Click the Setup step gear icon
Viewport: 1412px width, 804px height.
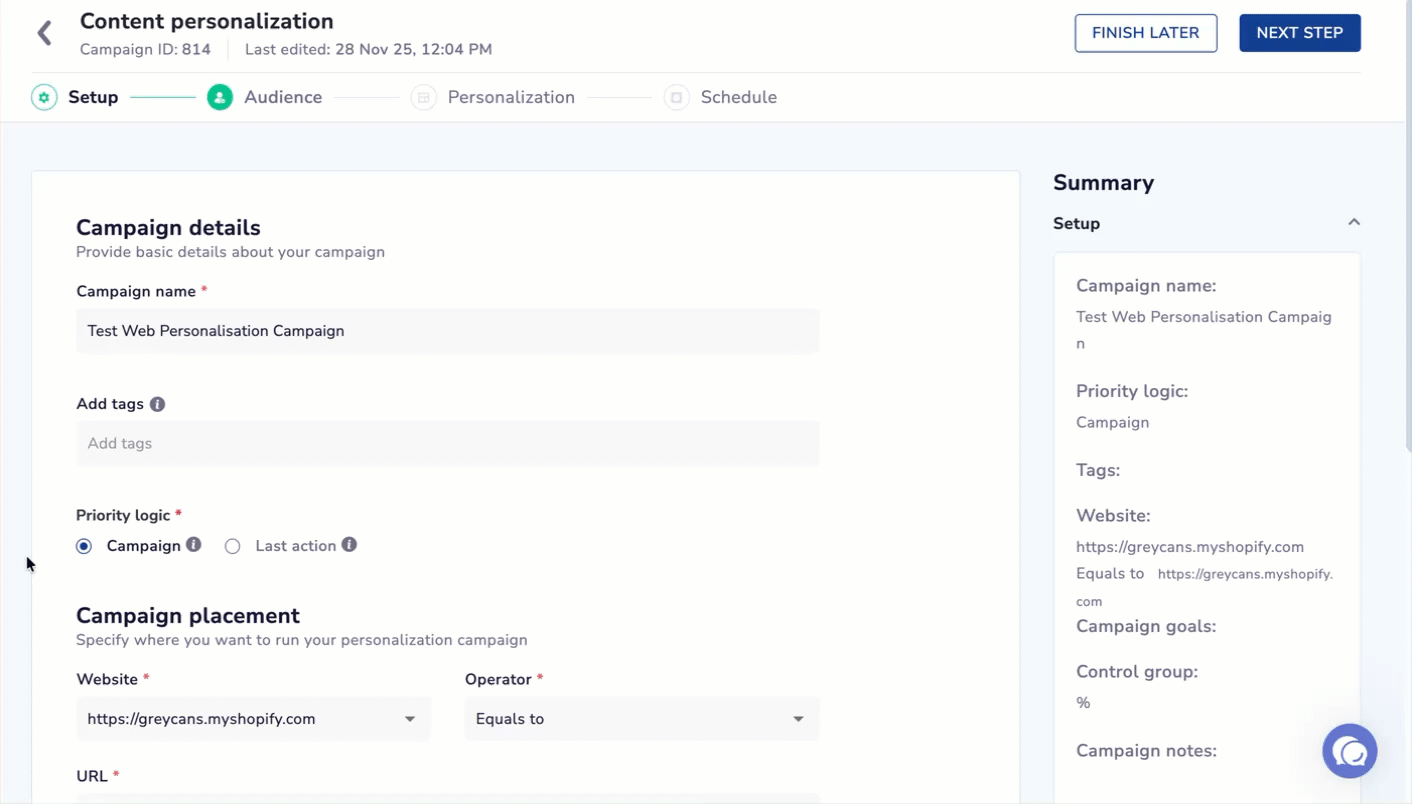click(x=44, y=97)
